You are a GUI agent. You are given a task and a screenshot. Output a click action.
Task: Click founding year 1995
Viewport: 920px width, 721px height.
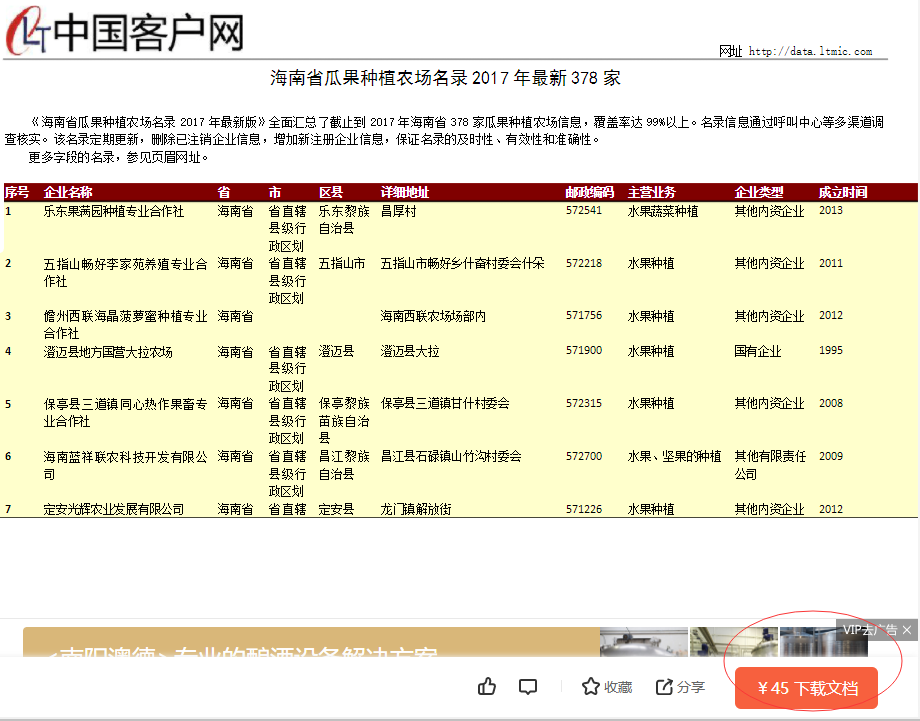(x=831, y=350)
